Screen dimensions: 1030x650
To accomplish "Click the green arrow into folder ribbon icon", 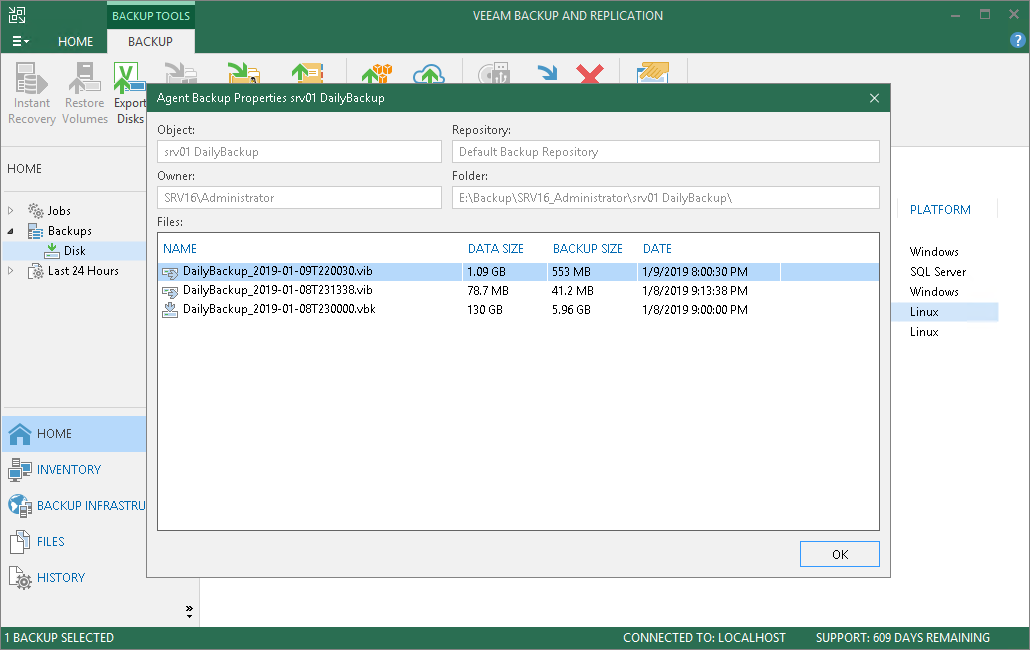I will (244, 72).
